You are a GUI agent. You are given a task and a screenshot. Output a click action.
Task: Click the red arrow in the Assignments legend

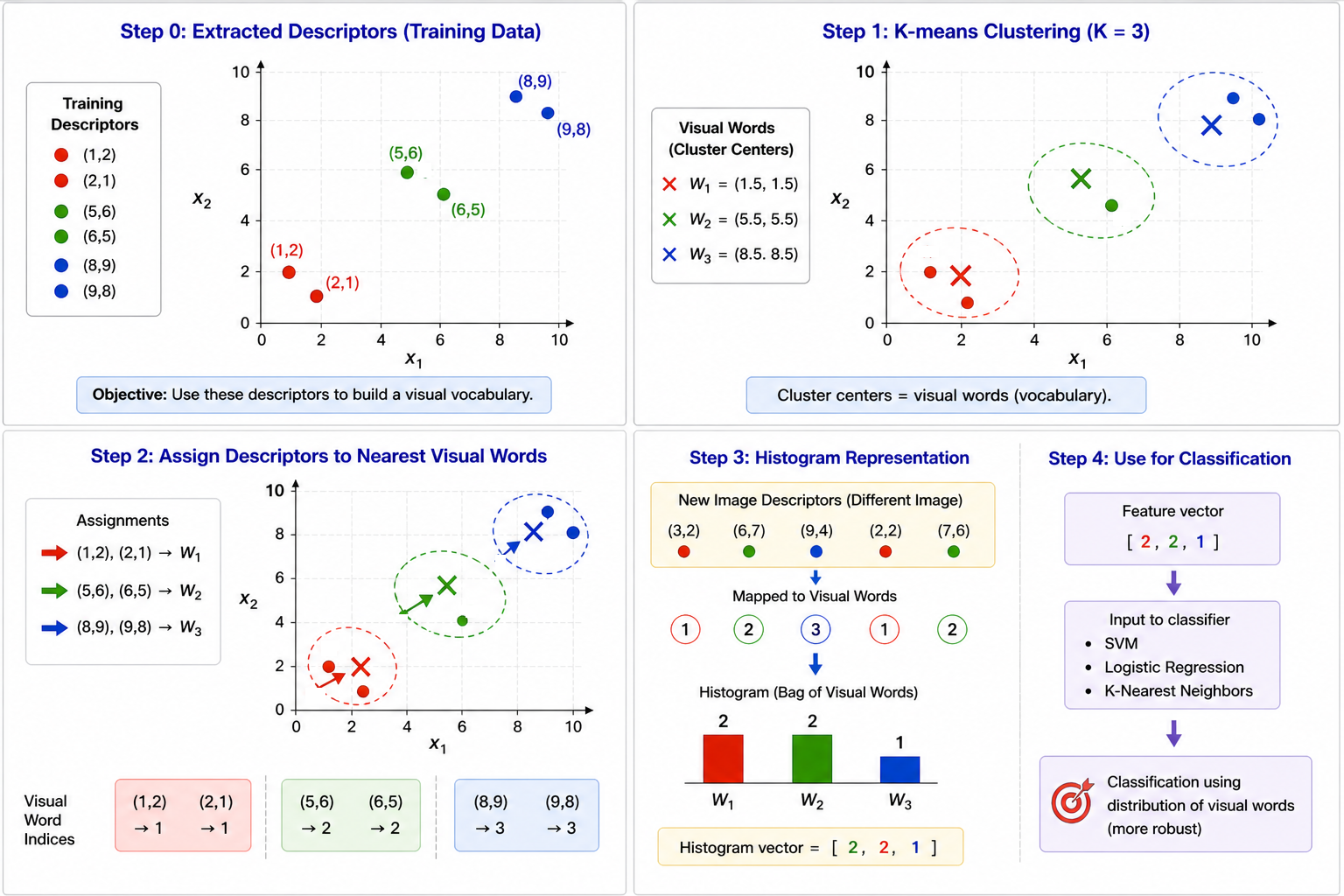[x=54, y=553]
